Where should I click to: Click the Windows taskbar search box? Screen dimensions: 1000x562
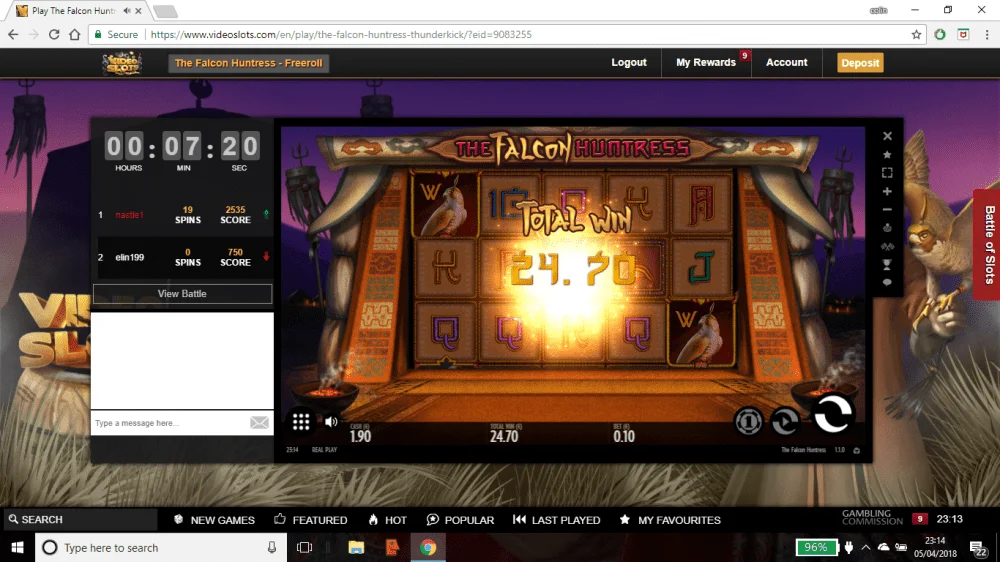(x=159, y=547)
